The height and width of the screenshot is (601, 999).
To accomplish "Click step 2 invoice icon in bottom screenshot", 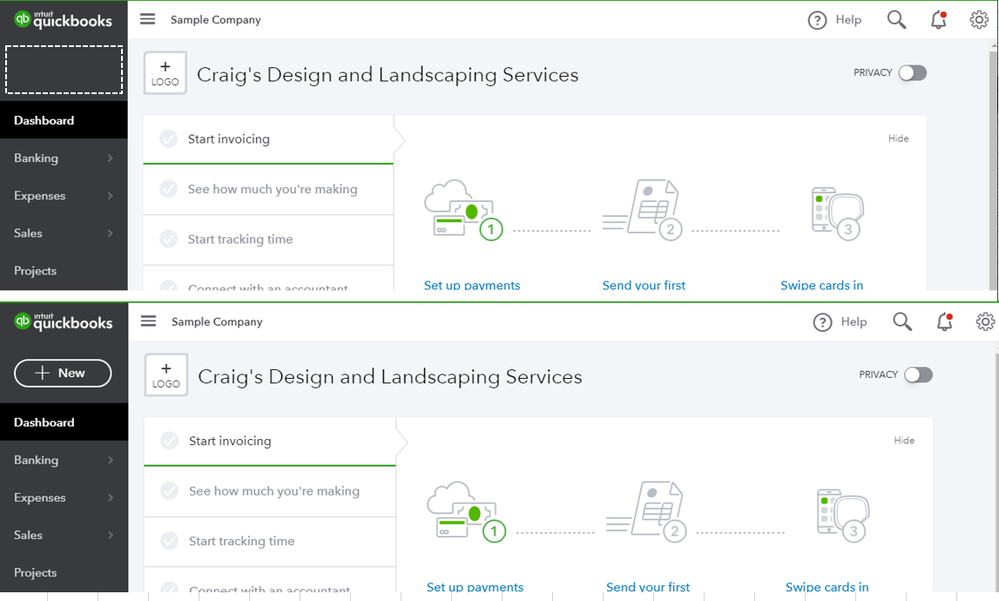I will [x=646, y=512].
